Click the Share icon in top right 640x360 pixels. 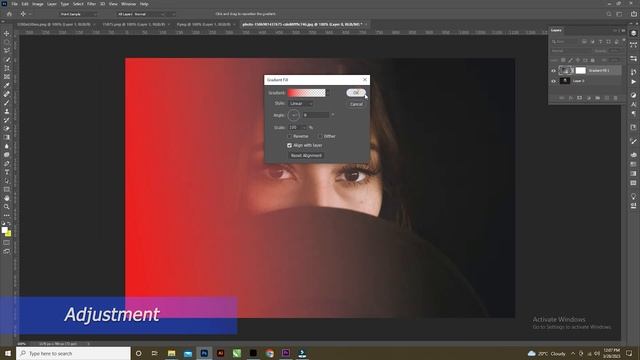pyautogui.click(x=633, y=14)
